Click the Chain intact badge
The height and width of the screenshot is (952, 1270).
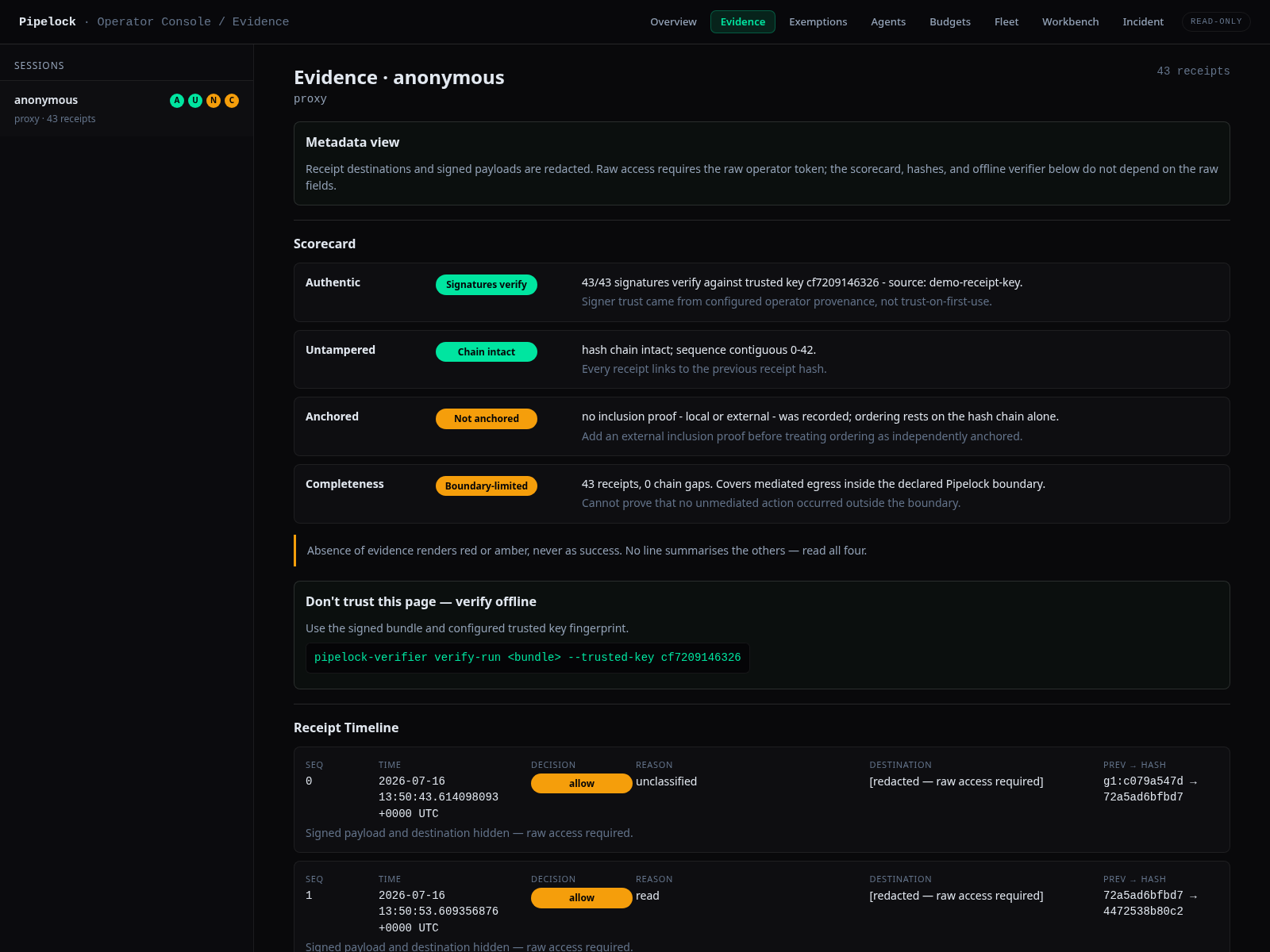click(487, 352)
